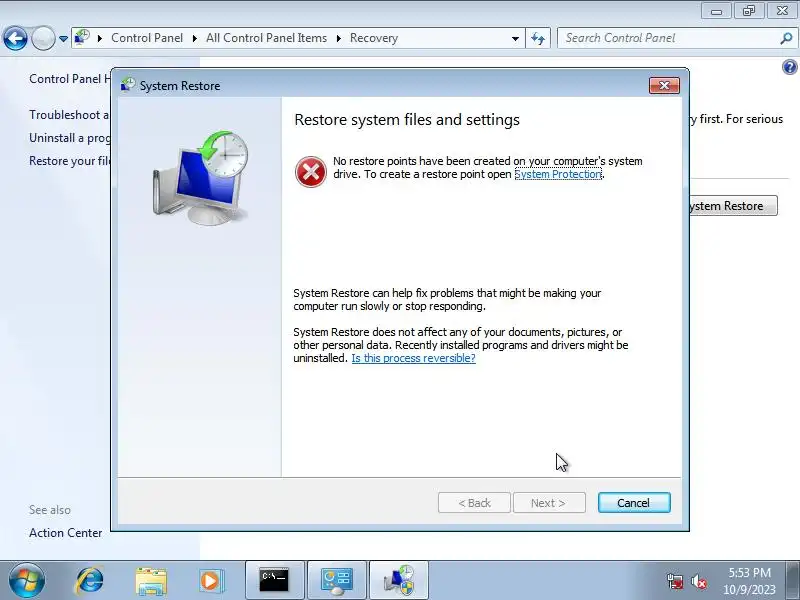The height and width of the screenshot is (600, 800).
Task: Click the network status tray icon
Action: (674, 581)
